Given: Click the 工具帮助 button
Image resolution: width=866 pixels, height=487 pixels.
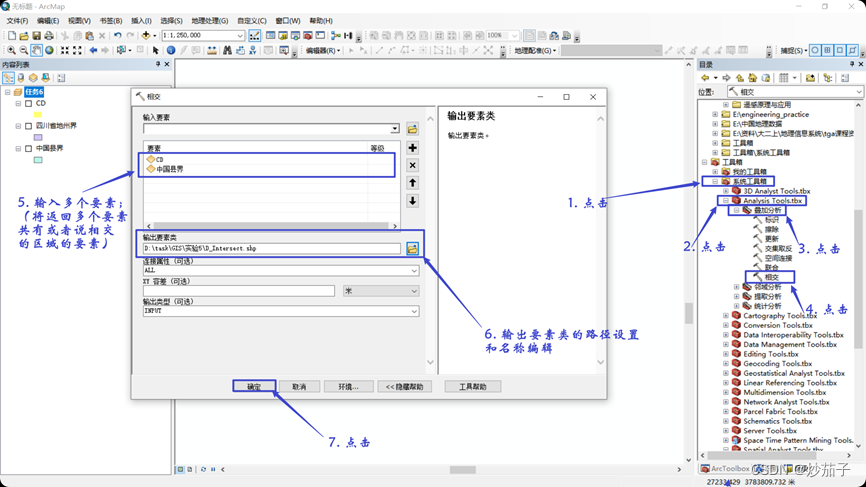Looking at the screenshot, I should coord(473,387).
